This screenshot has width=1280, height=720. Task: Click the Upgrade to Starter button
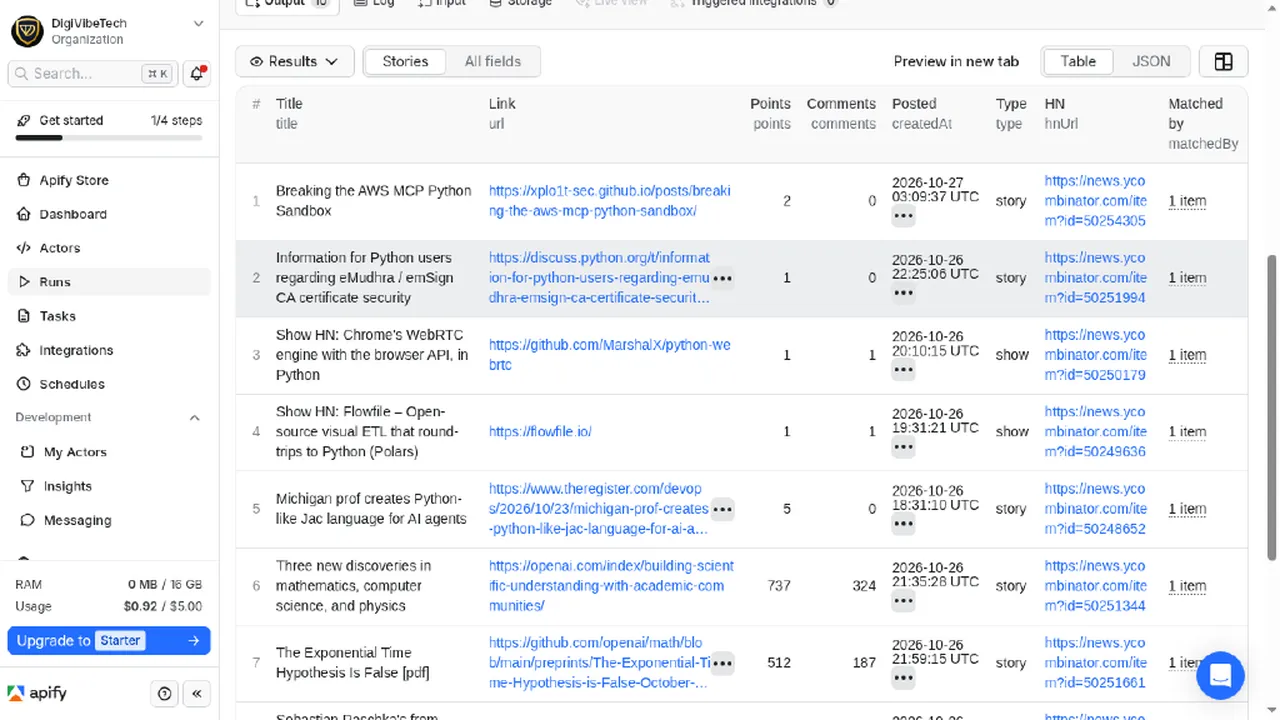tap(109, 640)
